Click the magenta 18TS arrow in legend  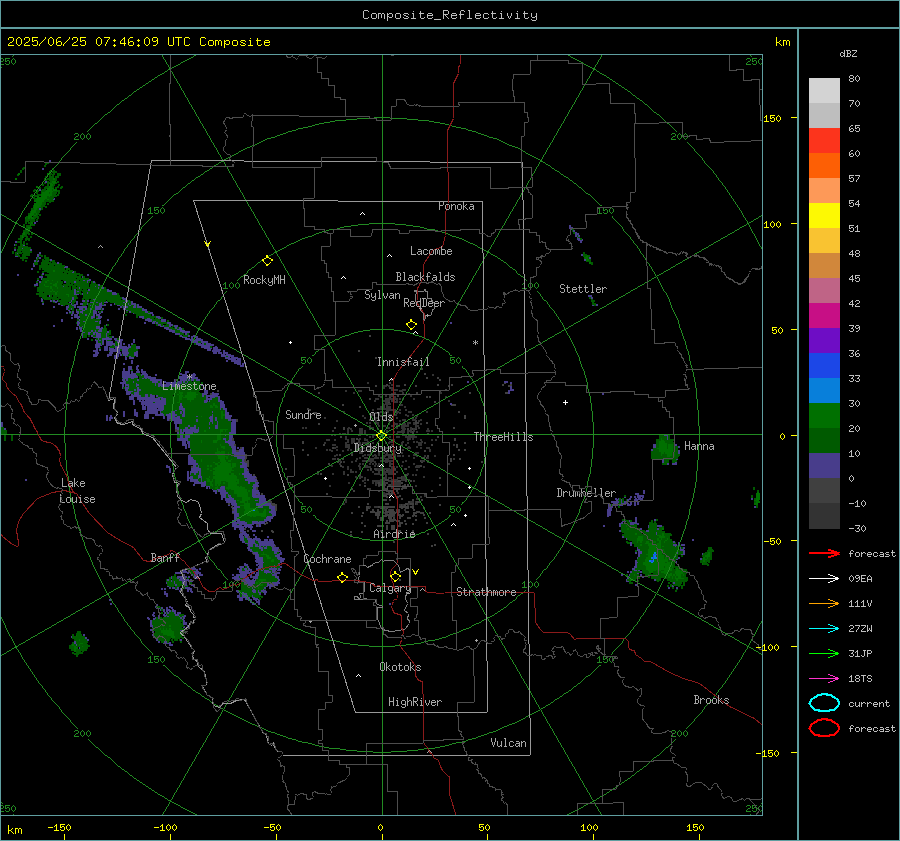click(x=824, y=679)
